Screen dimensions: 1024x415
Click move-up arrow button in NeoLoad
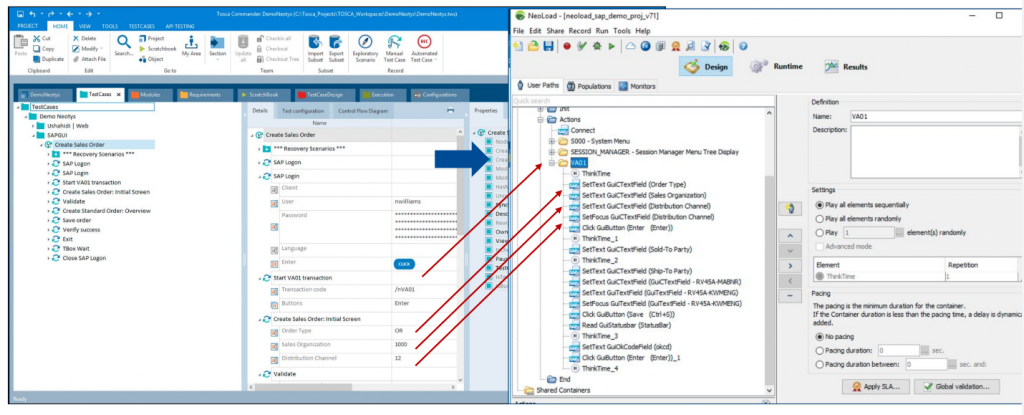791,235
